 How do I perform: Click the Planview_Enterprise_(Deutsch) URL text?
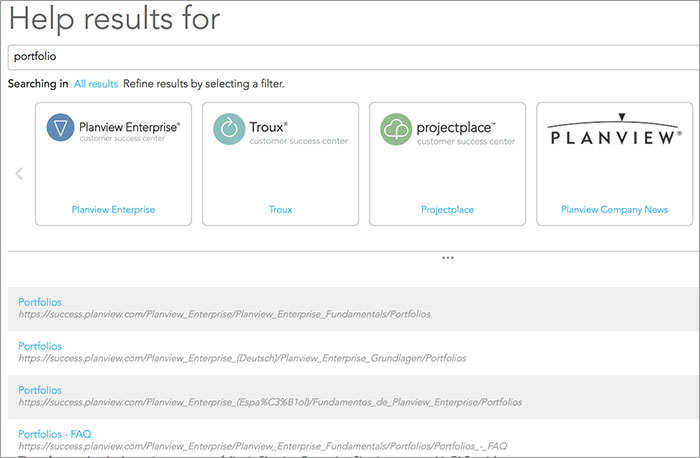click(242, 358)
